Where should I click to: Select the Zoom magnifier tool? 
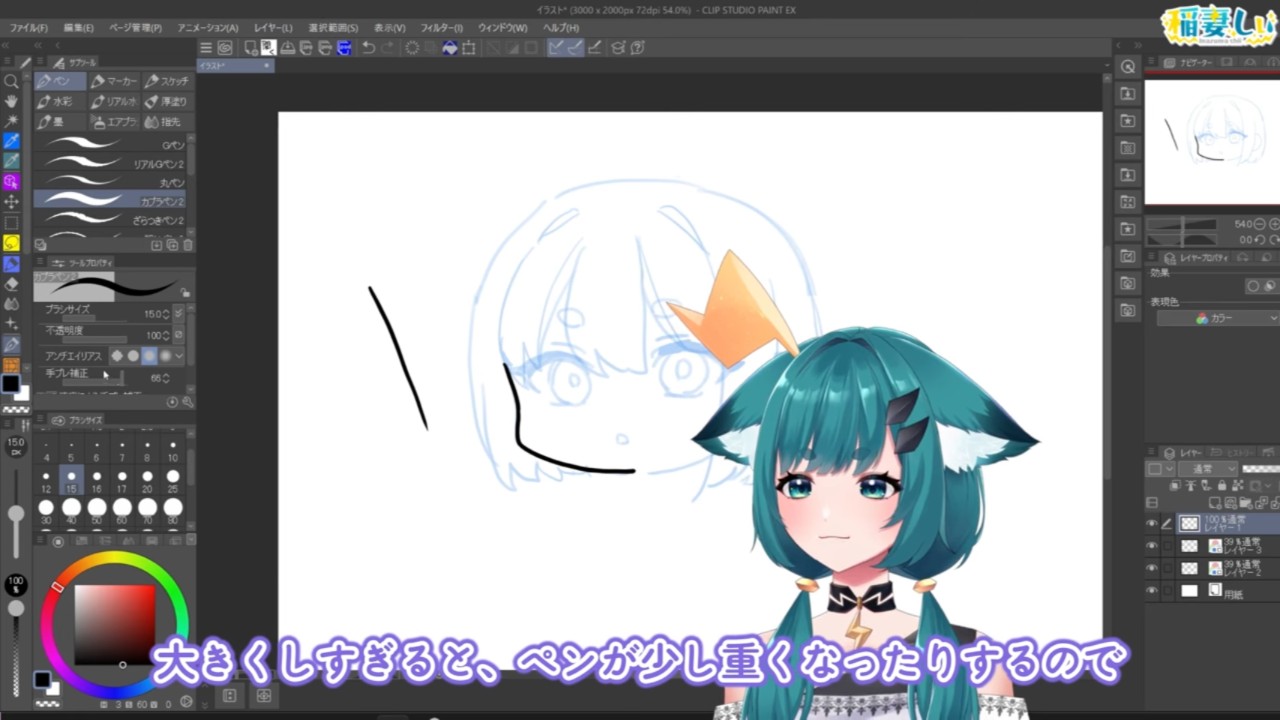click(12, 81)
